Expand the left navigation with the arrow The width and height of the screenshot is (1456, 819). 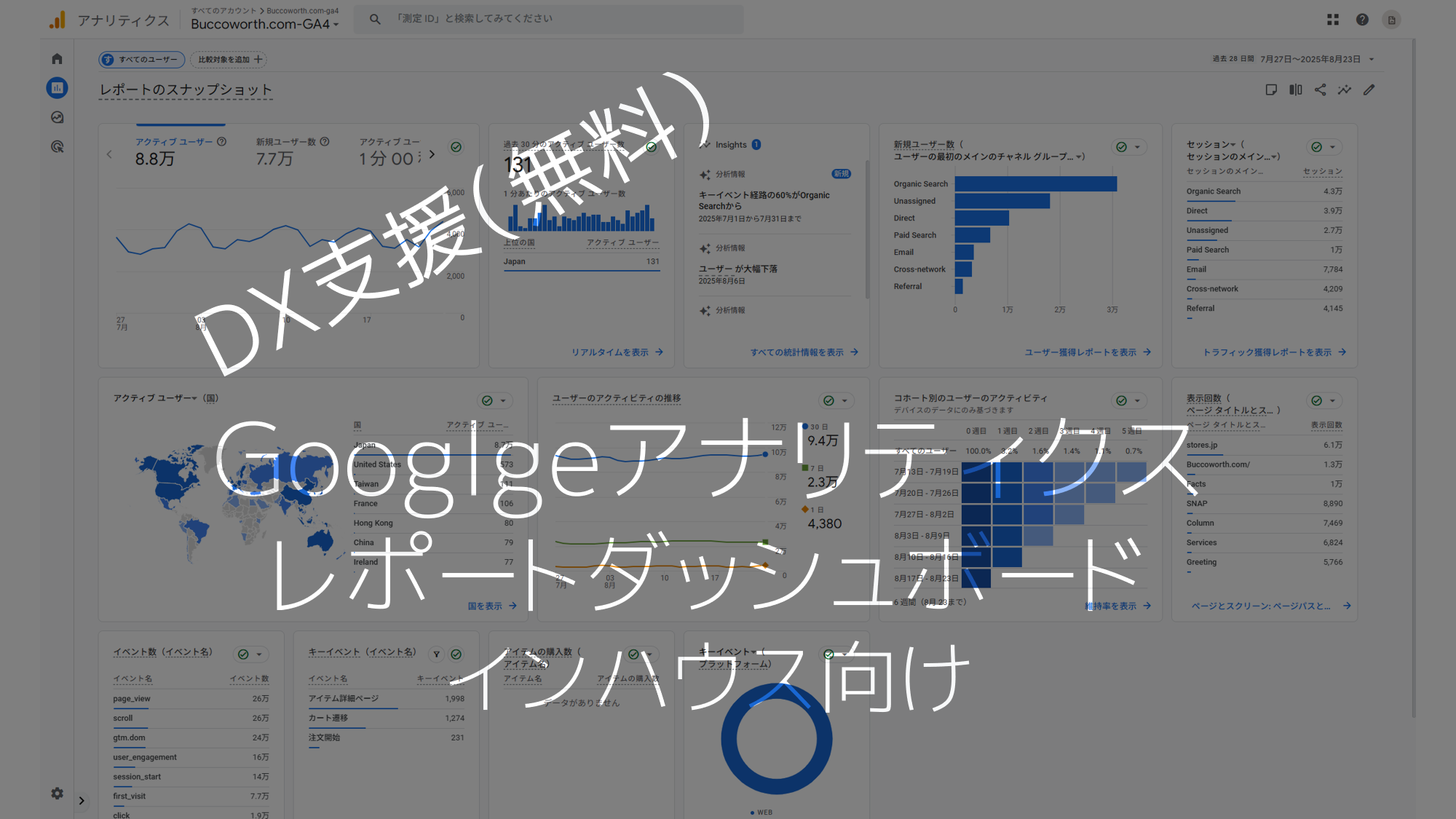point(82,800)
